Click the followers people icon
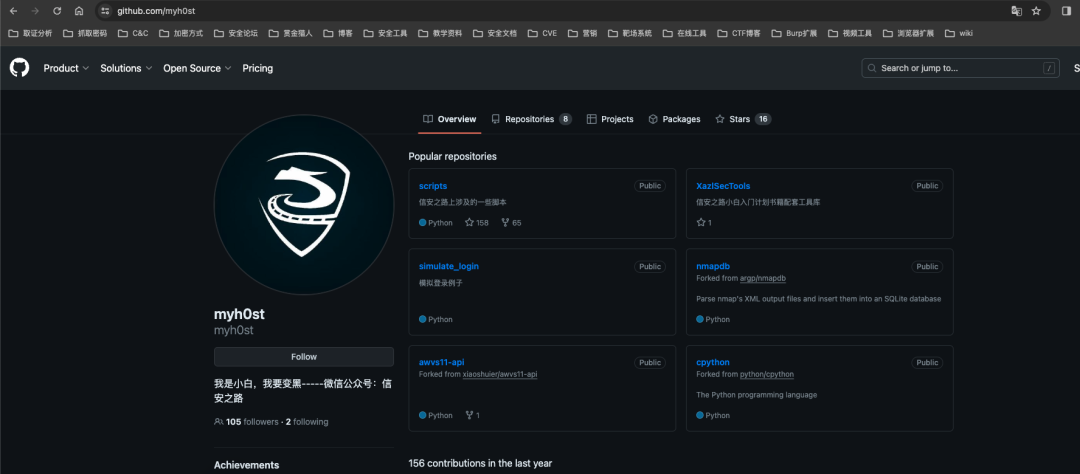The width and height of the screenshot is (1080, 474). click(218, 422)
